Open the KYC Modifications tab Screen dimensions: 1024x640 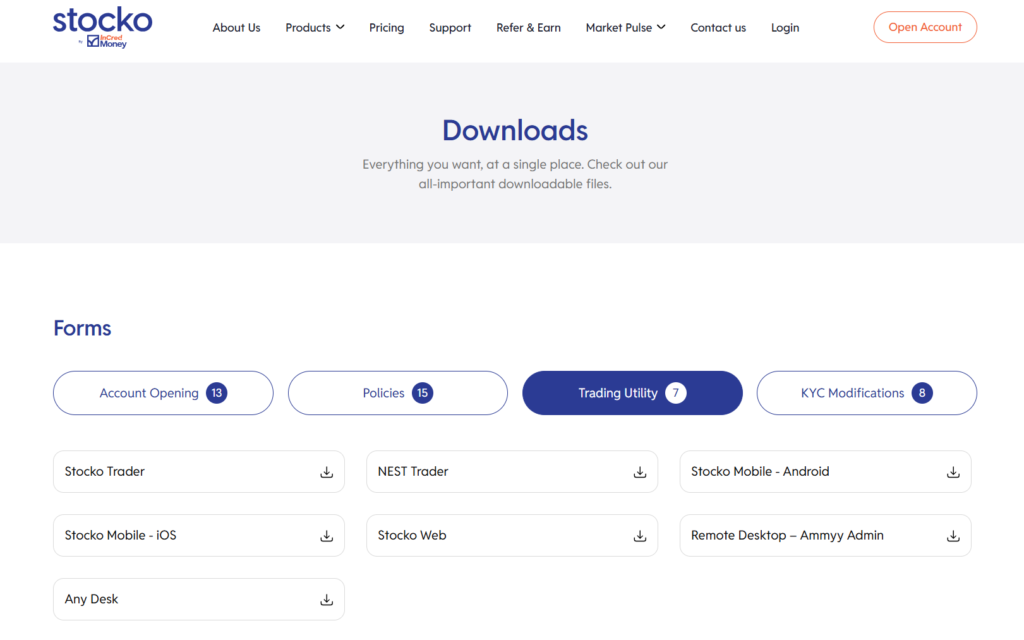866,393
